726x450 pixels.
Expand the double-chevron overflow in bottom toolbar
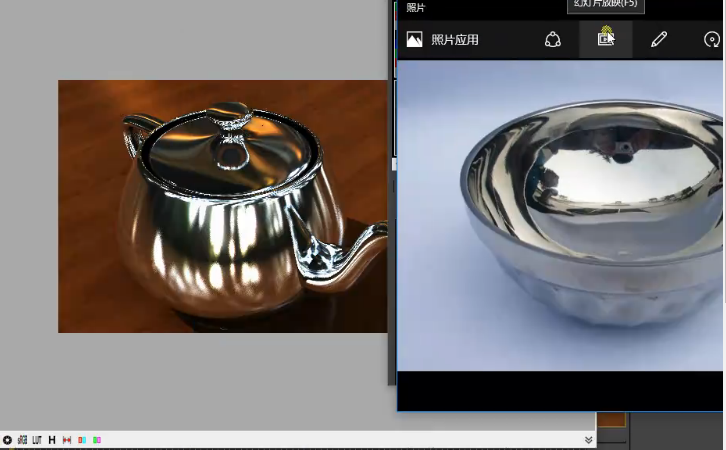pyautogui.click(x=588, y=440)
